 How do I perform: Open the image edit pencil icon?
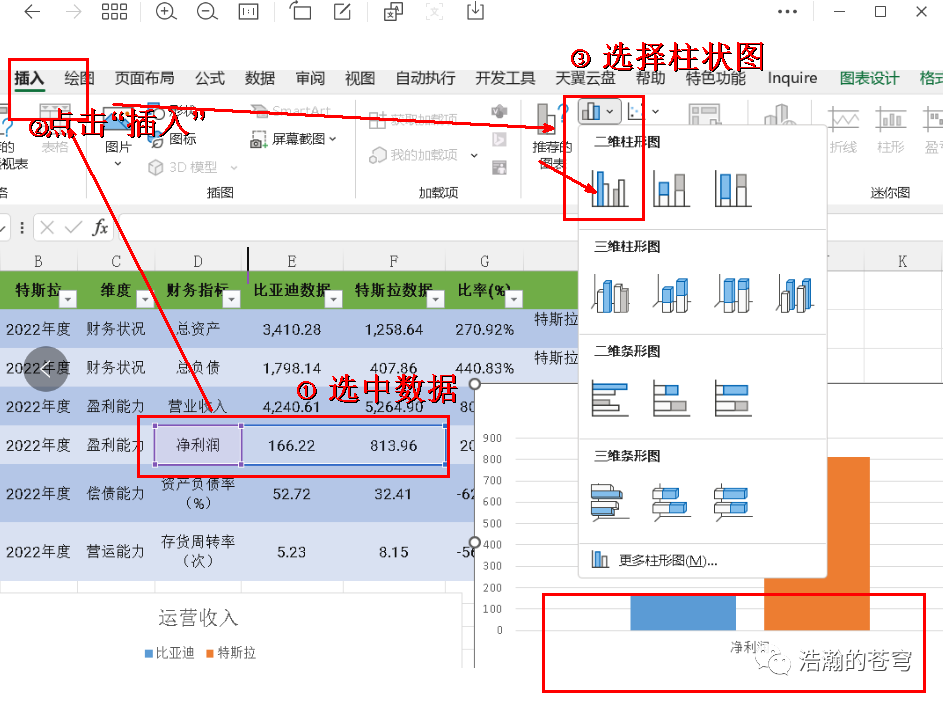click(x=342, y=11)
